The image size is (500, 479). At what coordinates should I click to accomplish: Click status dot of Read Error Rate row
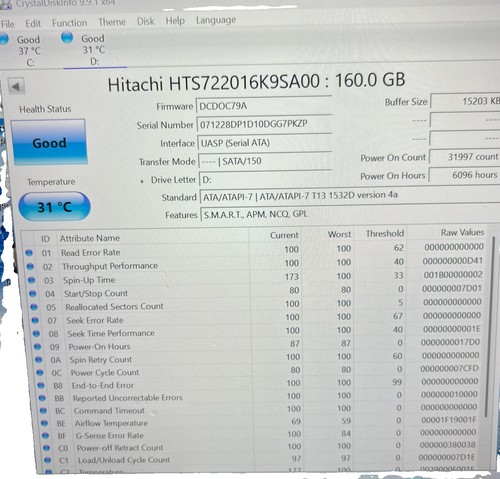[x=29, y=253]
